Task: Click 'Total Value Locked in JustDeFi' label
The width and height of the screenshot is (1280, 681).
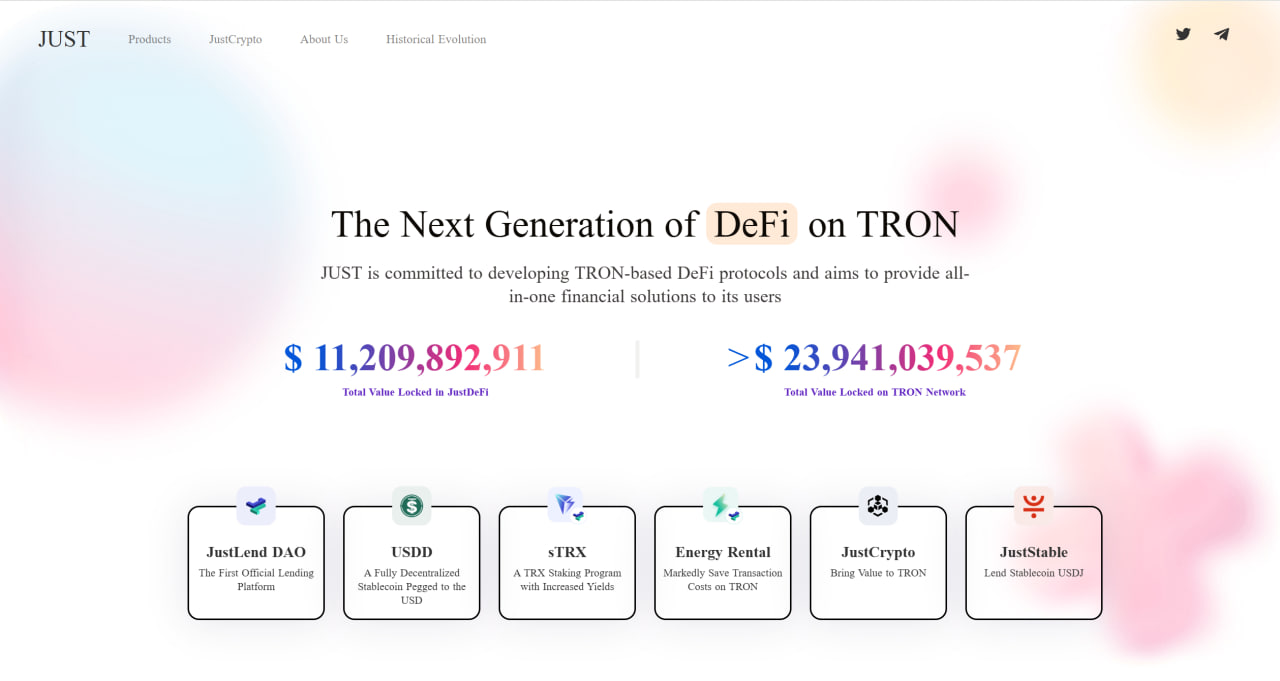Action: [415, 392]
